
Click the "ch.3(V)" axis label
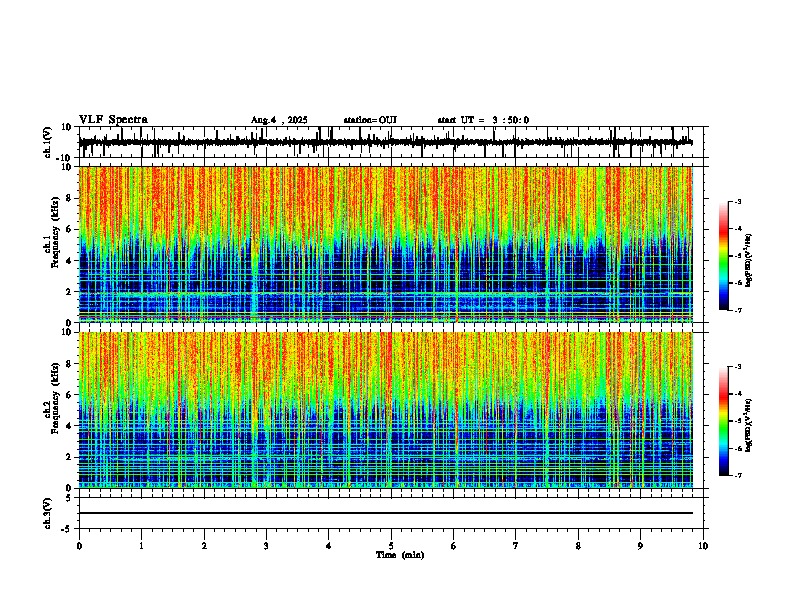[x=48, y=513]
